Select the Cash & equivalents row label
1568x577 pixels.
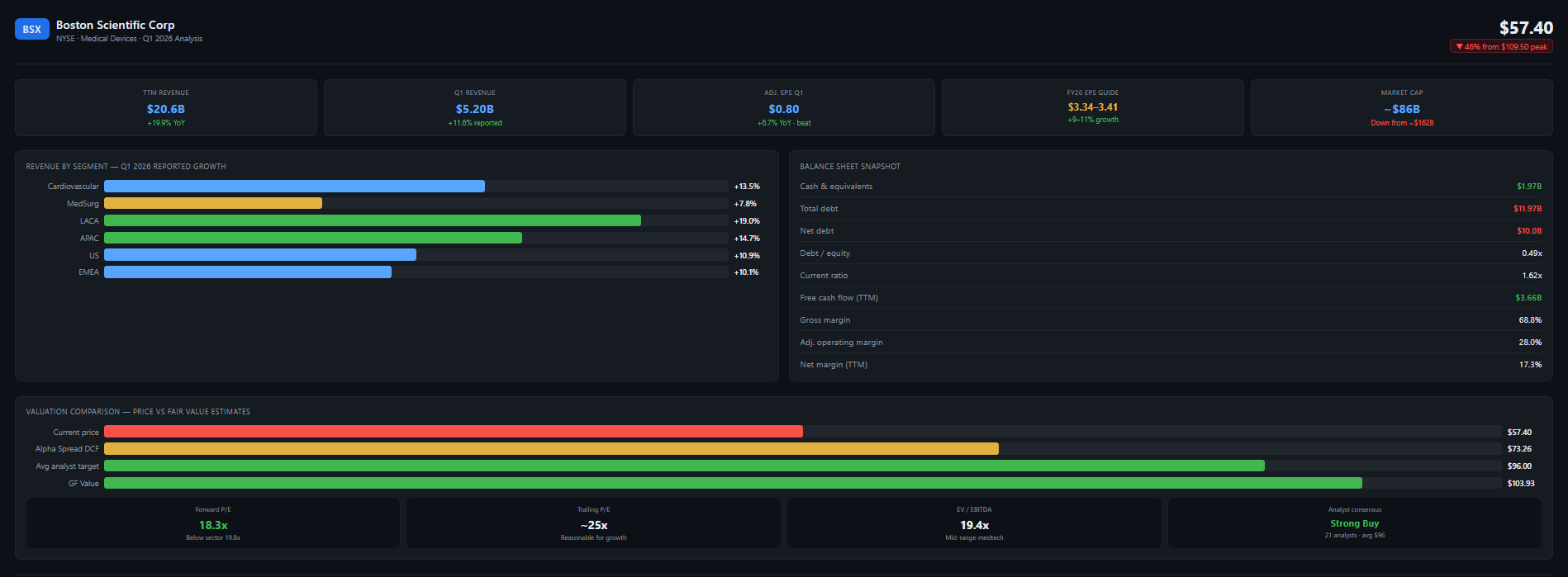836,187
